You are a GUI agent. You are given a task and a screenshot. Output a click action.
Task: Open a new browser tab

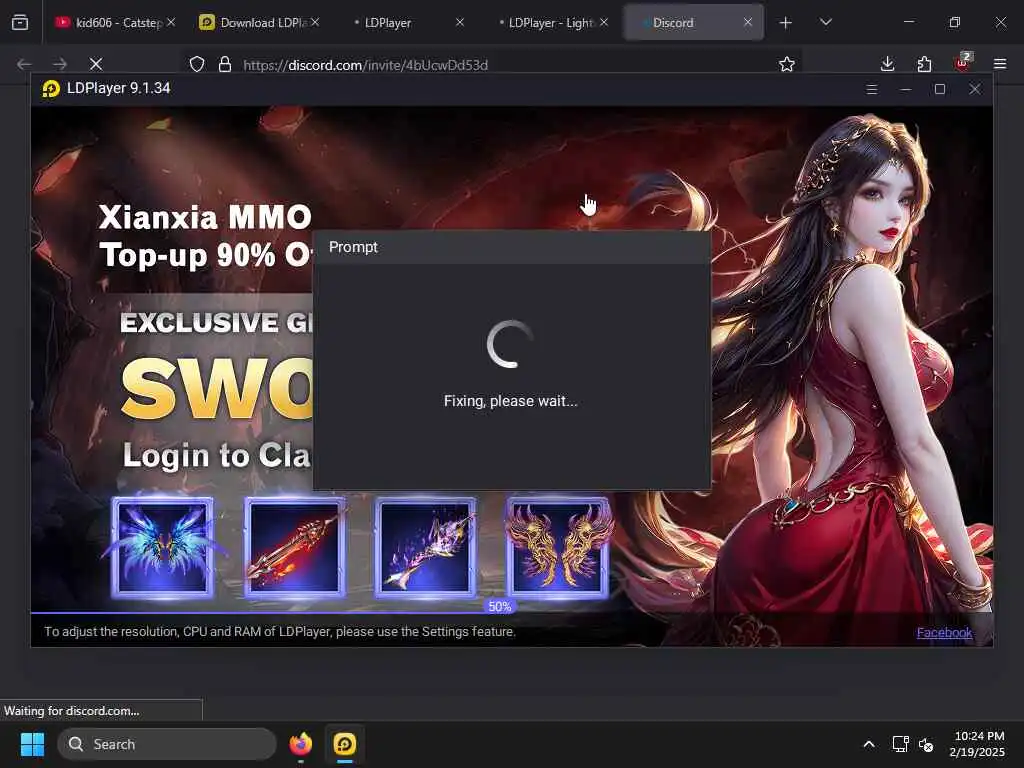click(786, 23)
